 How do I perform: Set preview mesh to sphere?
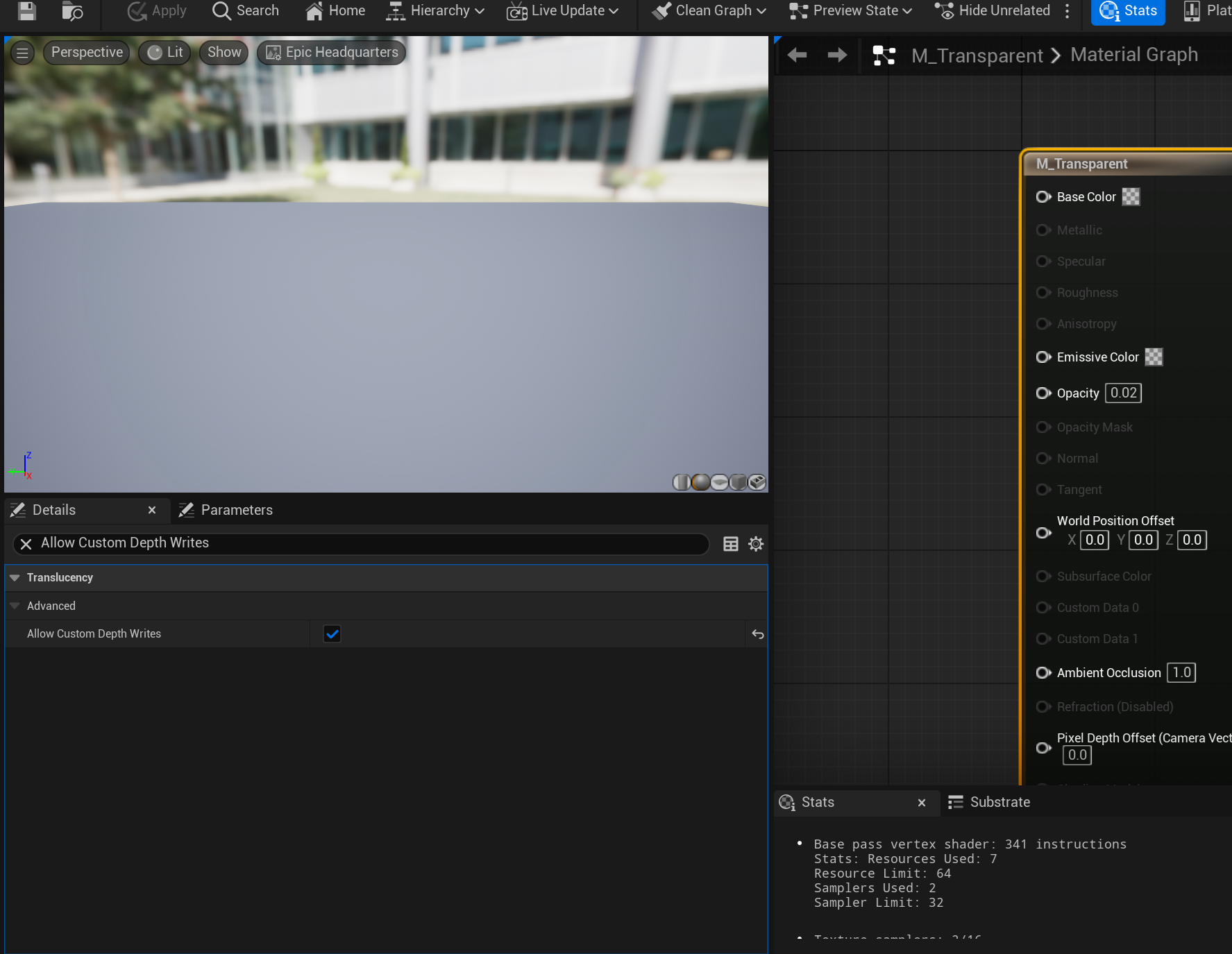tap(701, 482)
